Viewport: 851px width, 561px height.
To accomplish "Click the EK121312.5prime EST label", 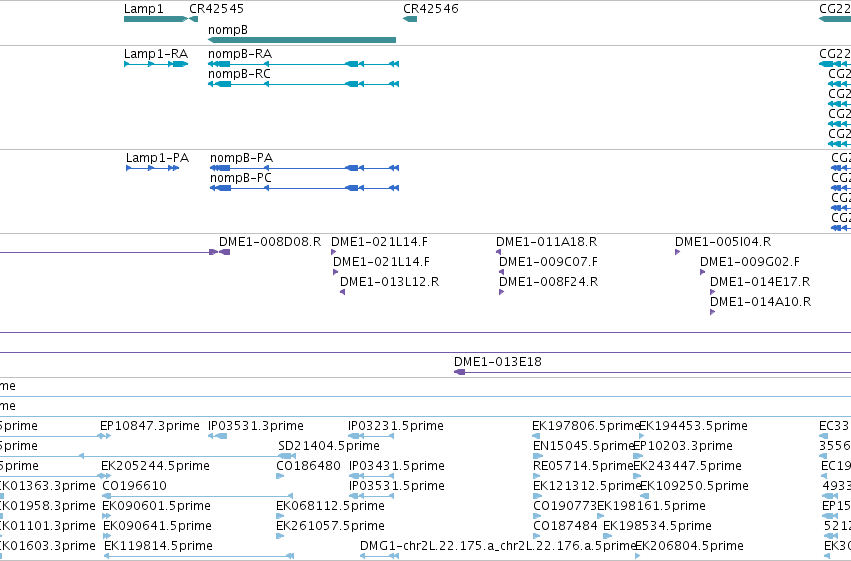I will 587,486.
